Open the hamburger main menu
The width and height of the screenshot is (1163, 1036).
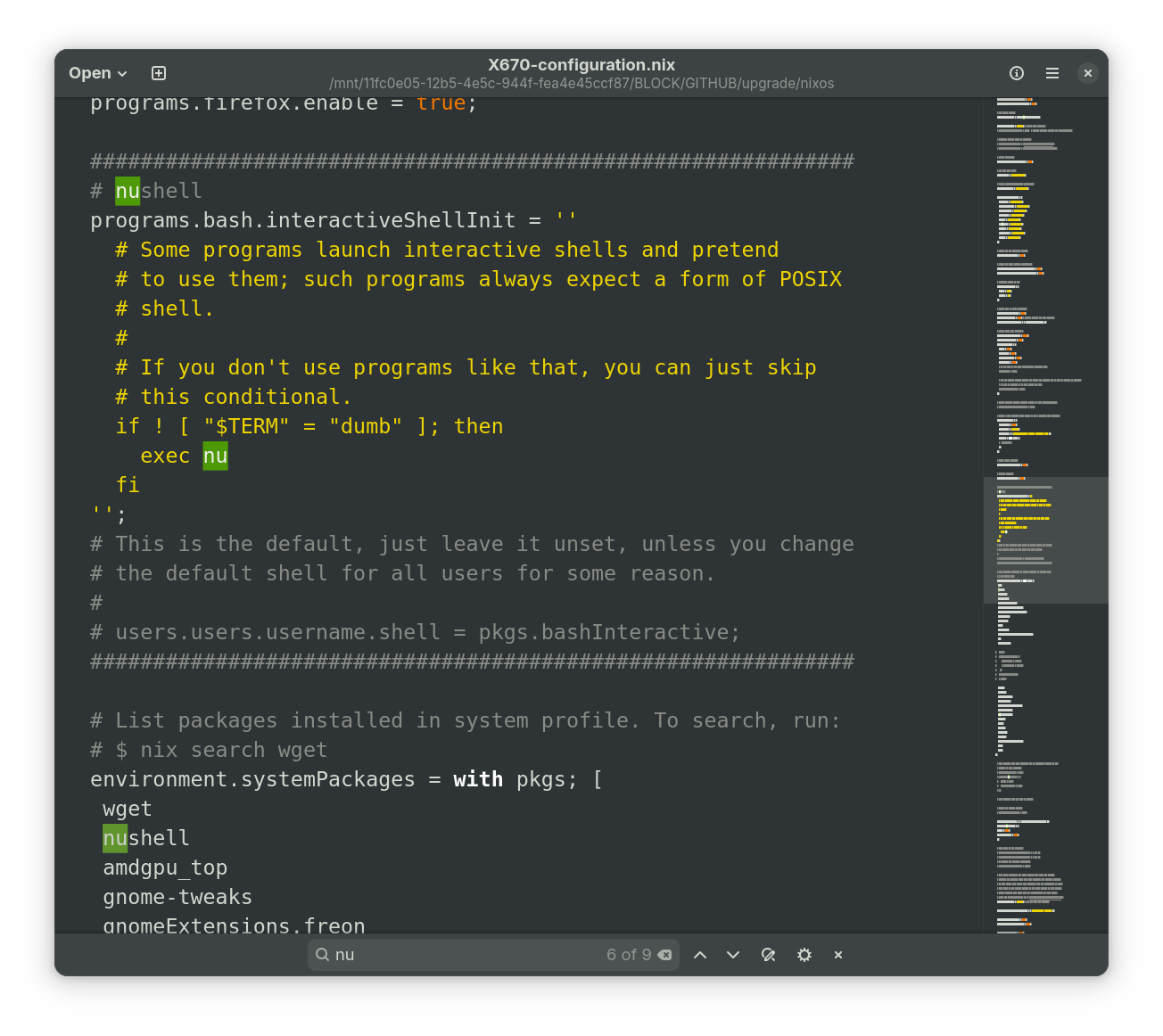pyautogui.click(x=1052, y=73)
